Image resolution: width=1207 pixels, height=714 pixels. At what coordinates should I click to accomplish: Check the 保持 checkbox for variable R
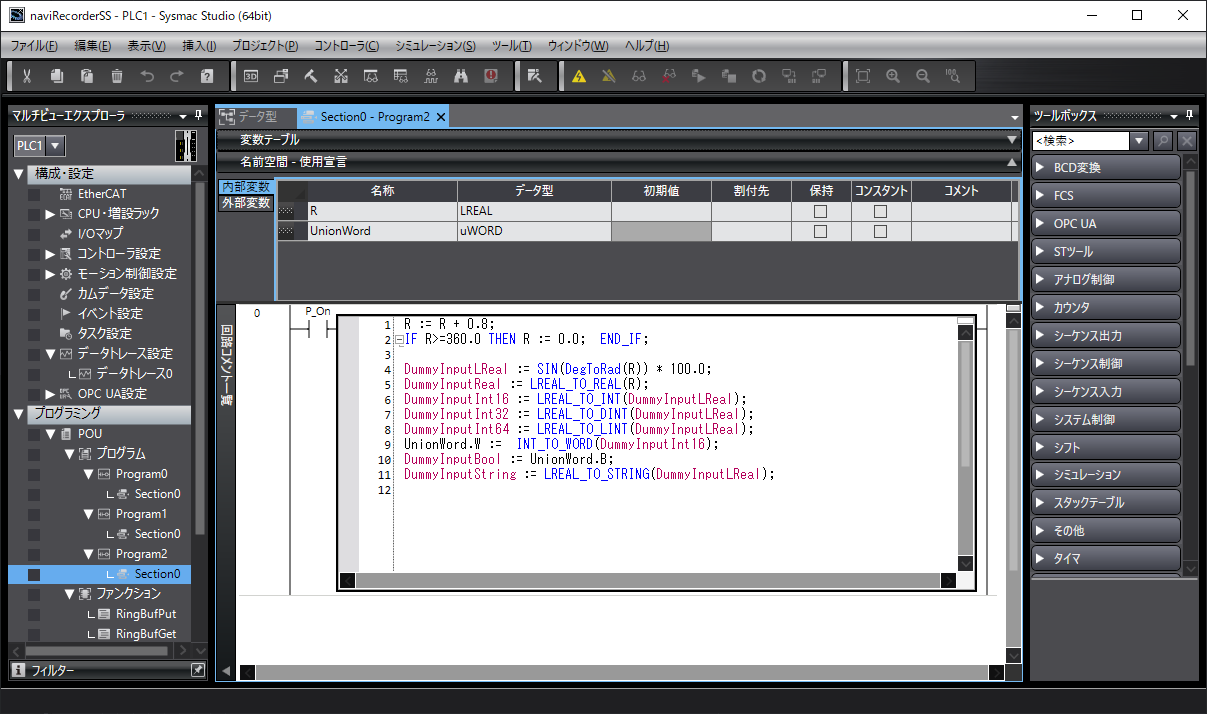pyautogui.click(x=820, y=211)
